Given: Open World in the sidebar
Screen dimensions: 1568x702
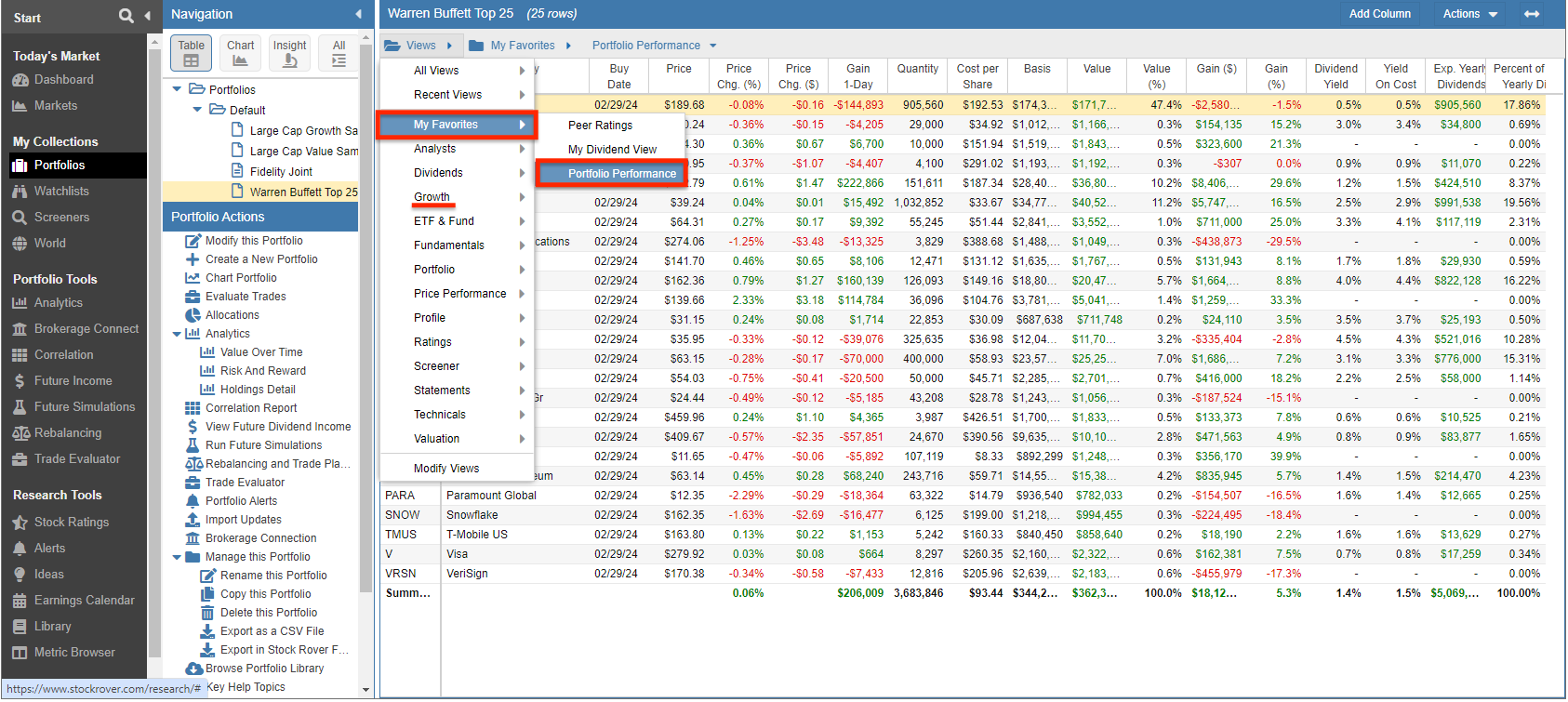Looking at the screenshot, I should click(x=49, y=244).
